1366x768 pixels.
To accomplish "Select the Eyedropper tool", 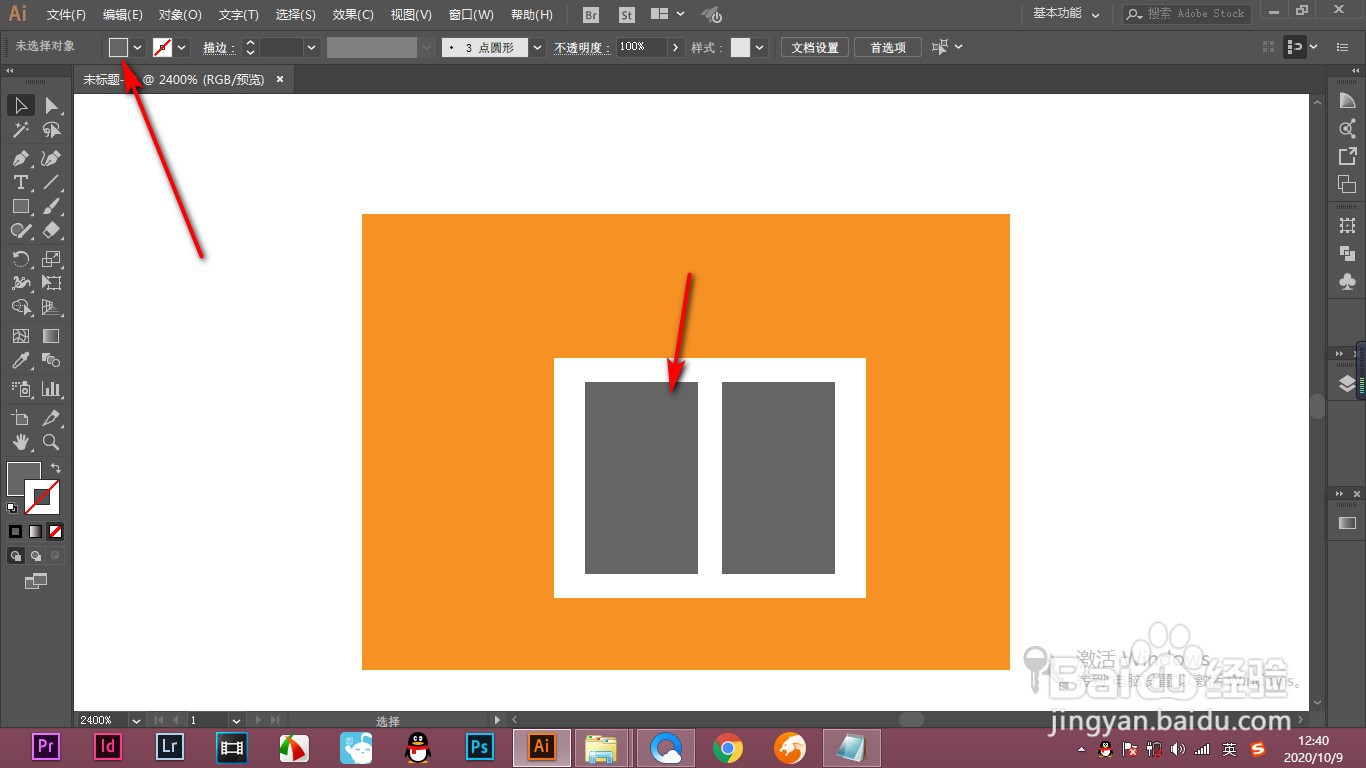I will tap(20, 360).
